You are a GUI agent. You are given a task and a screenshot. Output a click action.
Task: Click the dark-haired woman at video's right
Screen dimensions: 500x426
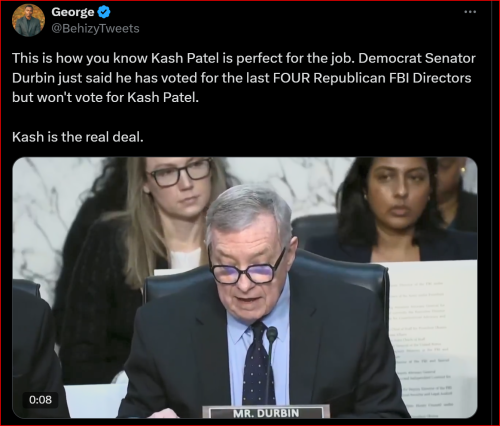393,208
